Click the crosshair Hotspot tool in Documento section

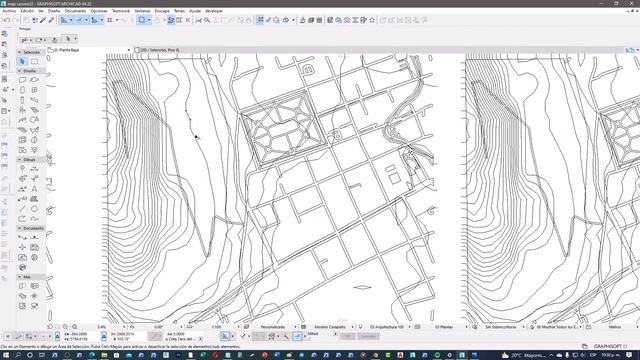click(22, 247)
